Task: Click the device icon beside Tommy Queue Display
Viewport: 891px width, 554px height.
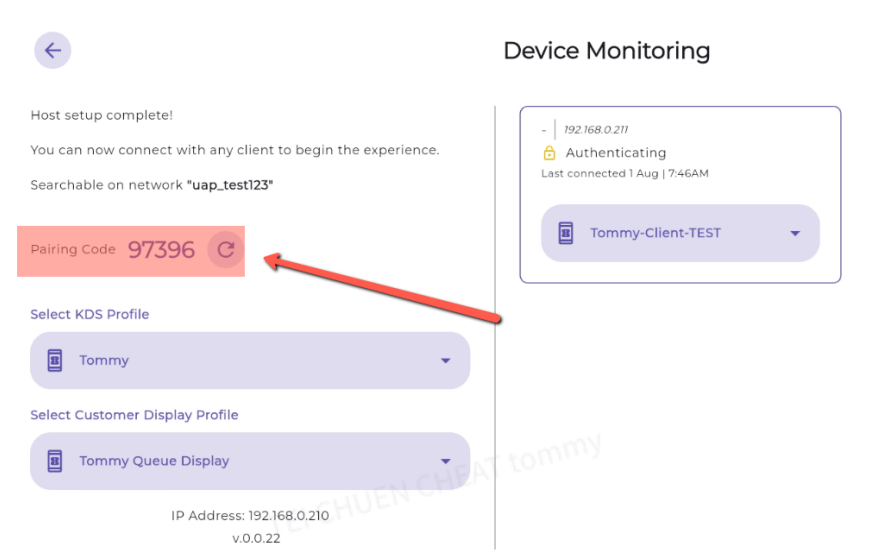Action: pos(56,461)
